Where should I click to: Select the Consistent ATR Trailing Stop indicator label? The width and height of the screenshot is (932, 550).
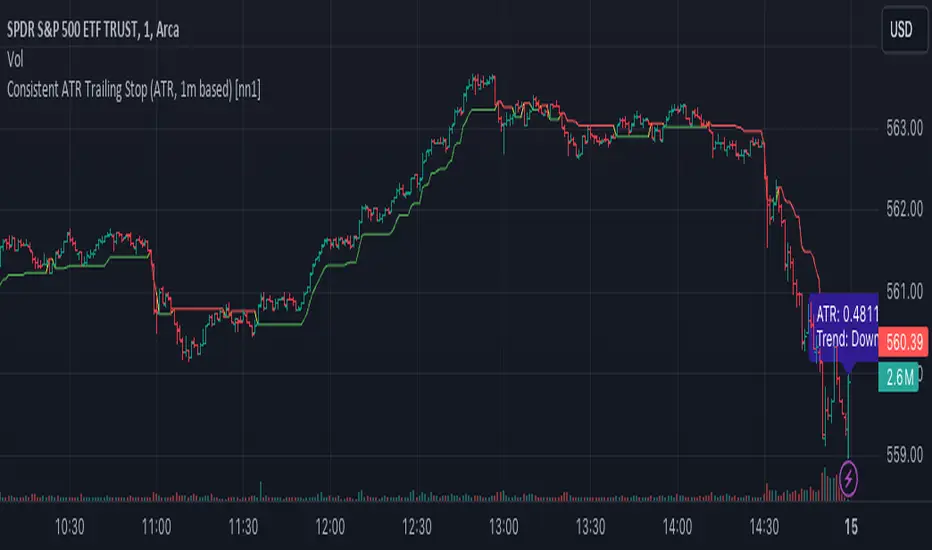point(134,90)
